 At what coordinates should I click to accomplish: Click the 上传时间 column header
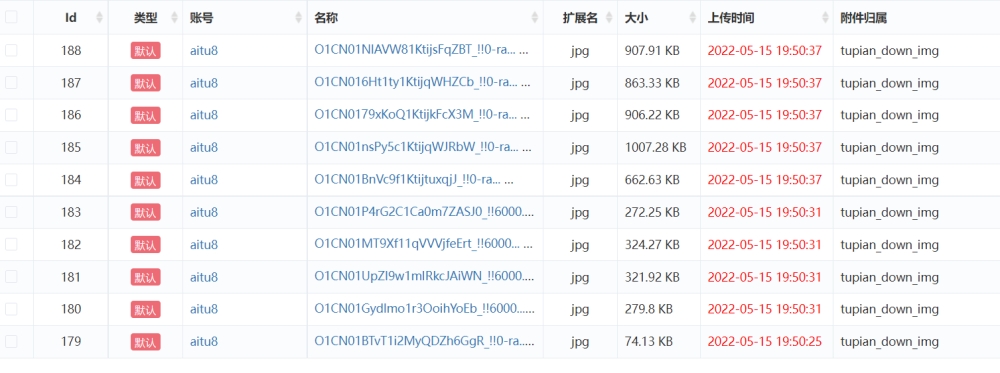[x=731, y=18]
